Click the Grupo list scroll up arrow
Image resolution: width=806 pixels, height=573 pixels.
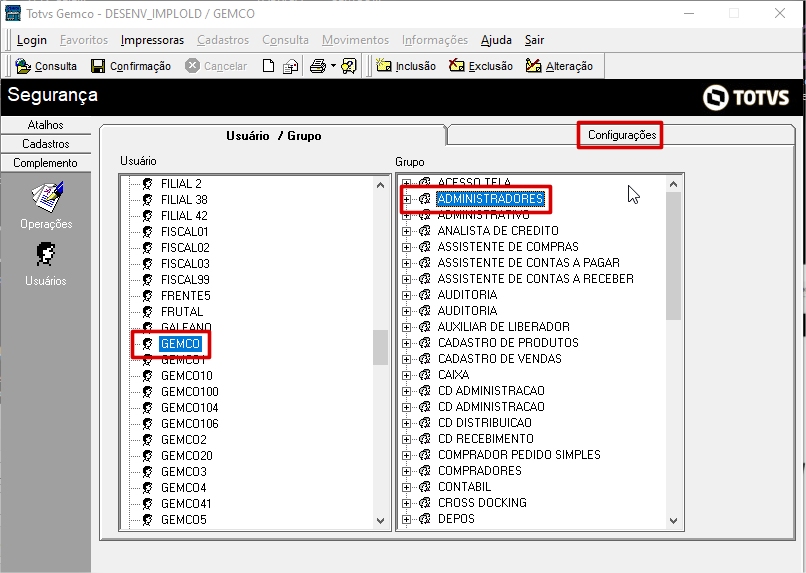673,184
